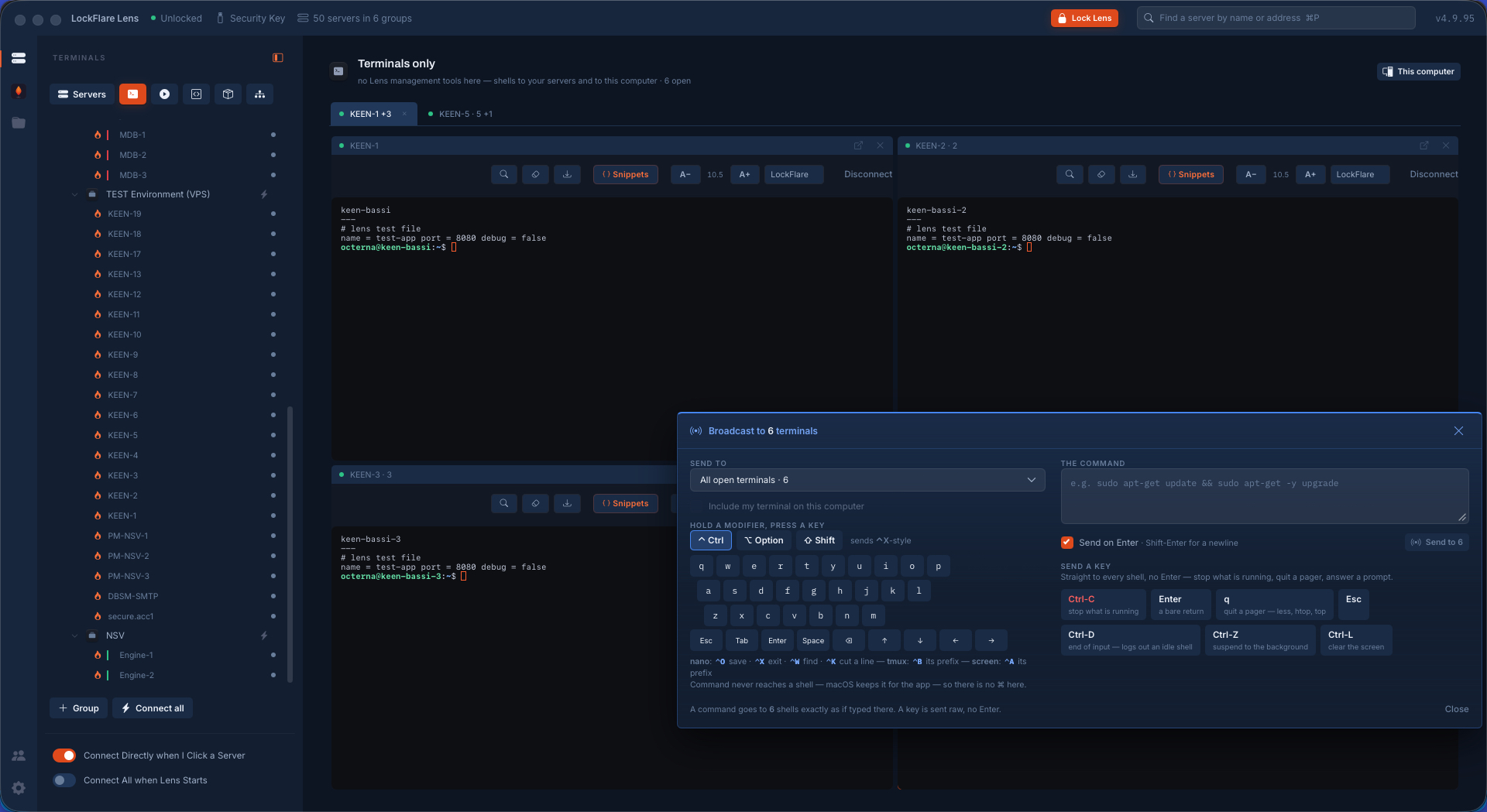This screenshot has height=812, width=1487.
Task: Open the servers view in the left rail
Action: [x=19, y=58]
